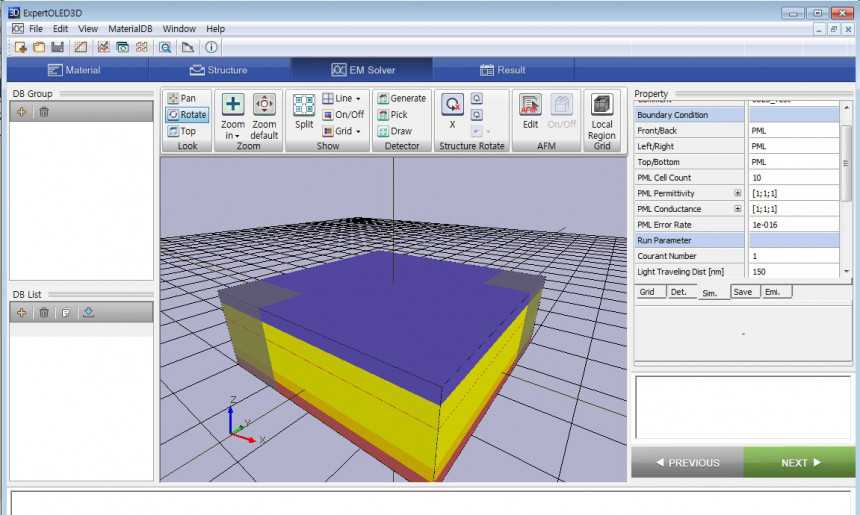Click the PREVIOUS button
The image size is (860, 515).
coord(688,462)
